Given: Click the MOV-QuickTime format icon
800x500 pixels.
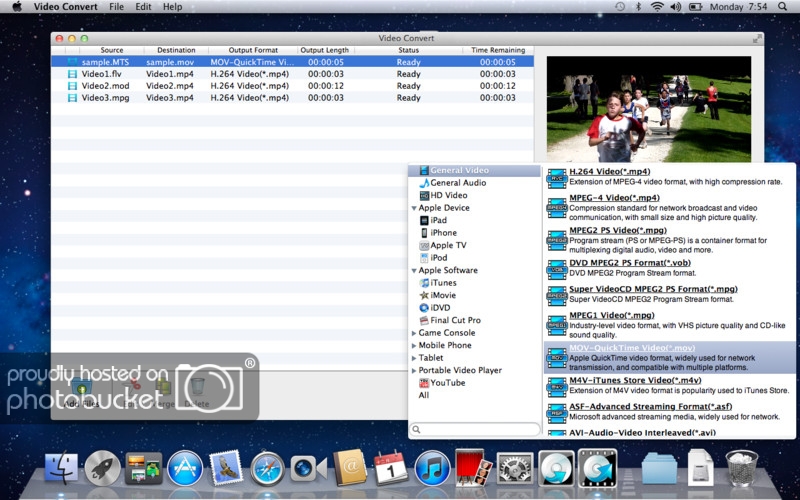Looking at the screenshot, I should coord(557,358).
